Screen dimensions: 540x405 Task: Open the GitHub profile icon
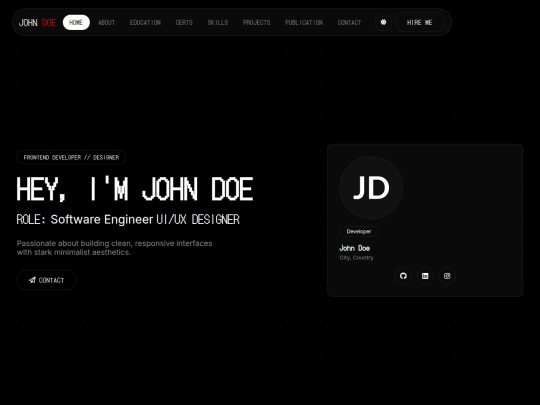point(403,276)
